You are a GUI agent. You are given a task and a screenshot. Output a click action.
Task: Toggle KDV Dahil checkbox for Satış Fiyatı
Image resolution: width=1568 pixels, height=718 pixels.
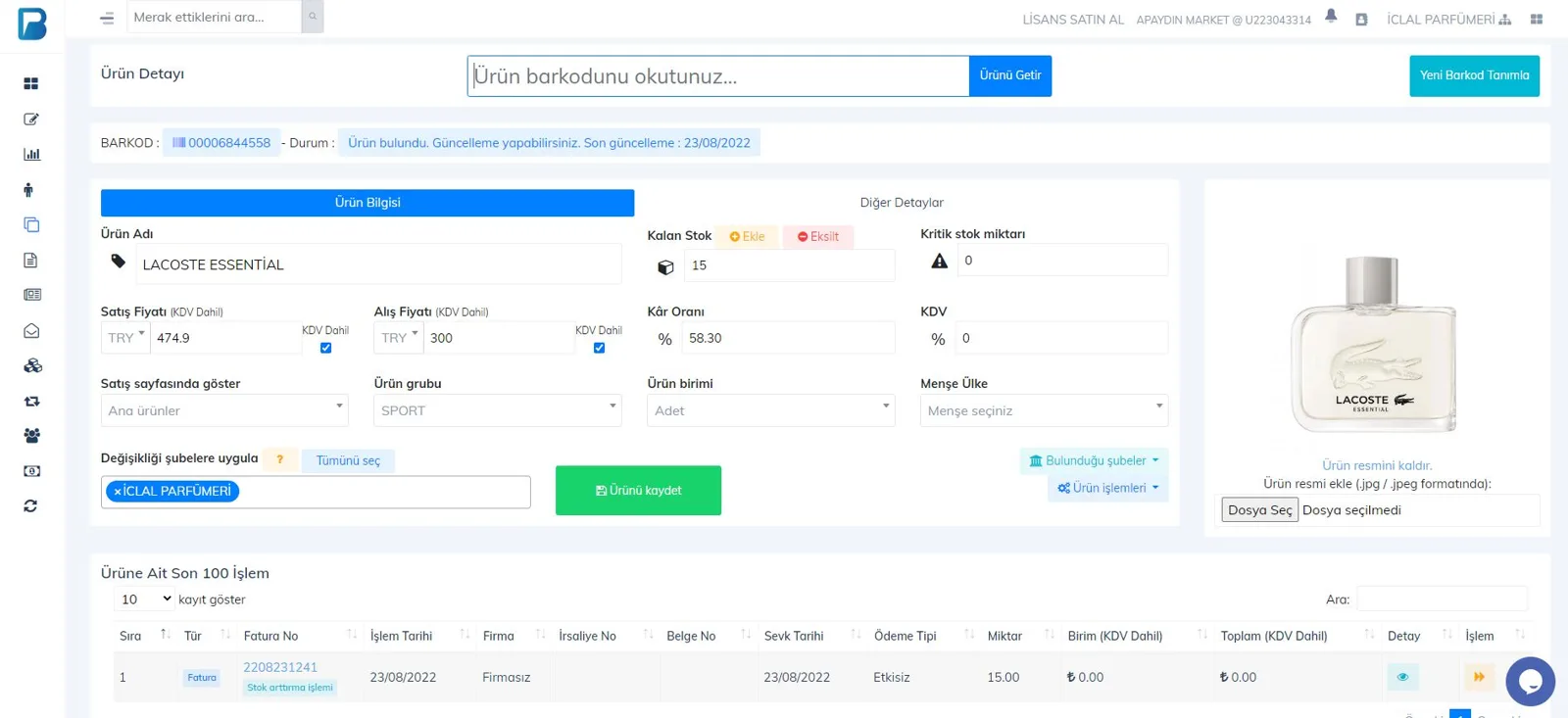point(325,348)
